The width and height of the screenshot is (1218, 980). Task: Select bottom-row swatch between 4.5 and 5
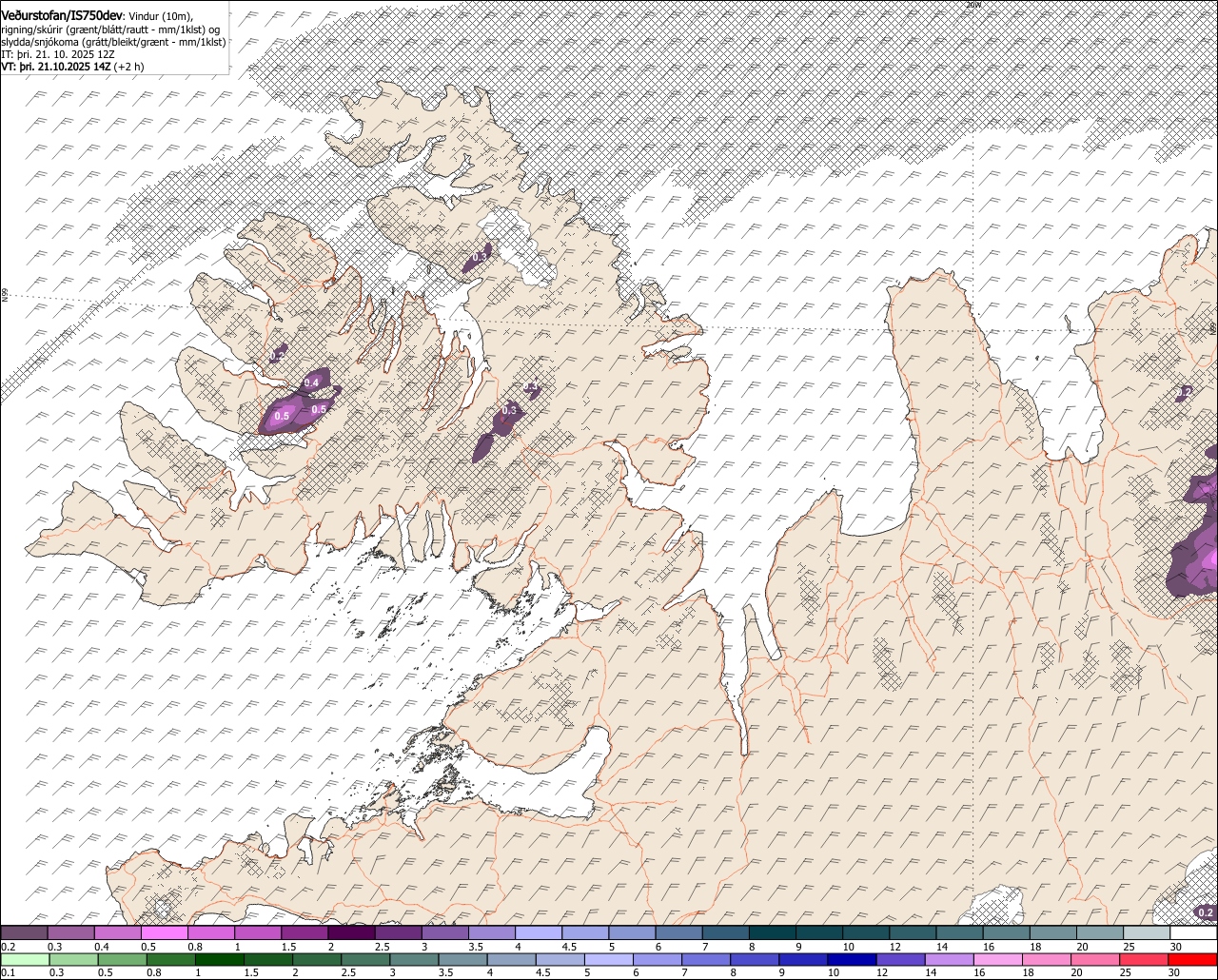pyautogui.click(x=560, y=959)
